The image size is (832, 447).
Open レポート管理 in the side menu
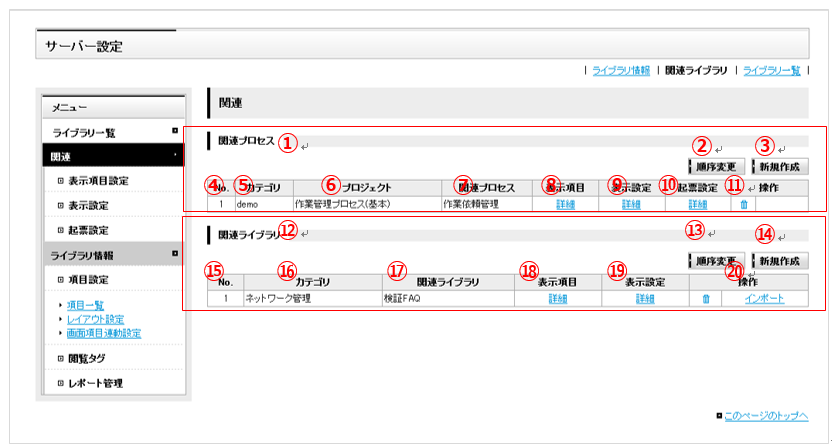pos(96,383)
